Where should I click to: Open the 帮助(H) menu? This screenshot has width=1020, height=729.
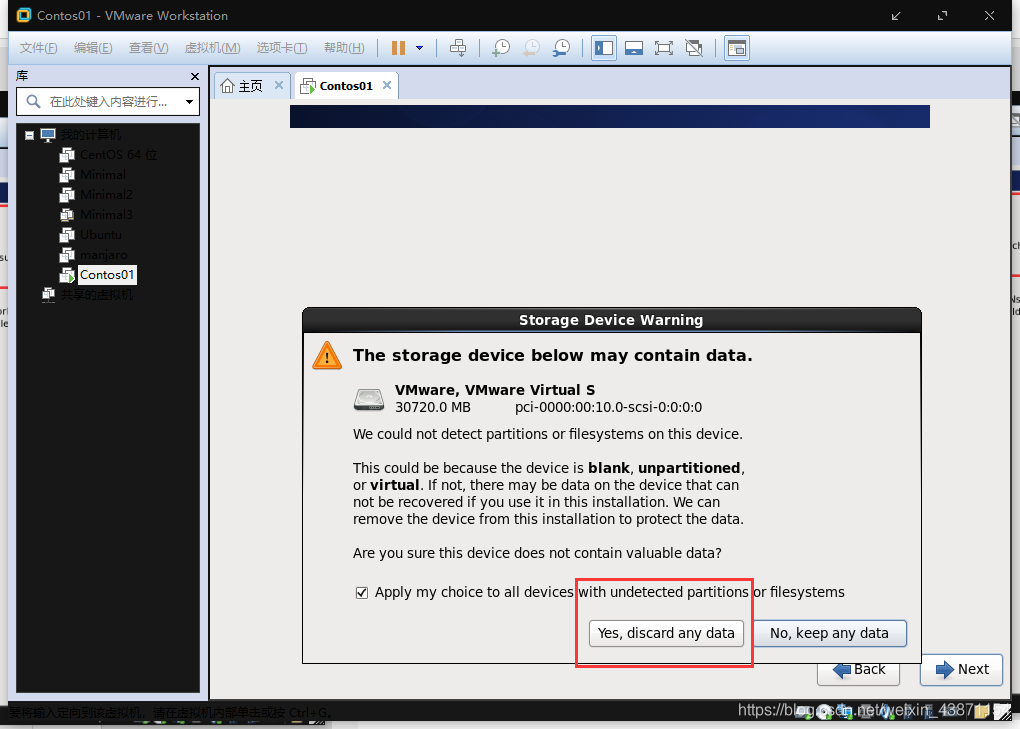tap(344, 47)
